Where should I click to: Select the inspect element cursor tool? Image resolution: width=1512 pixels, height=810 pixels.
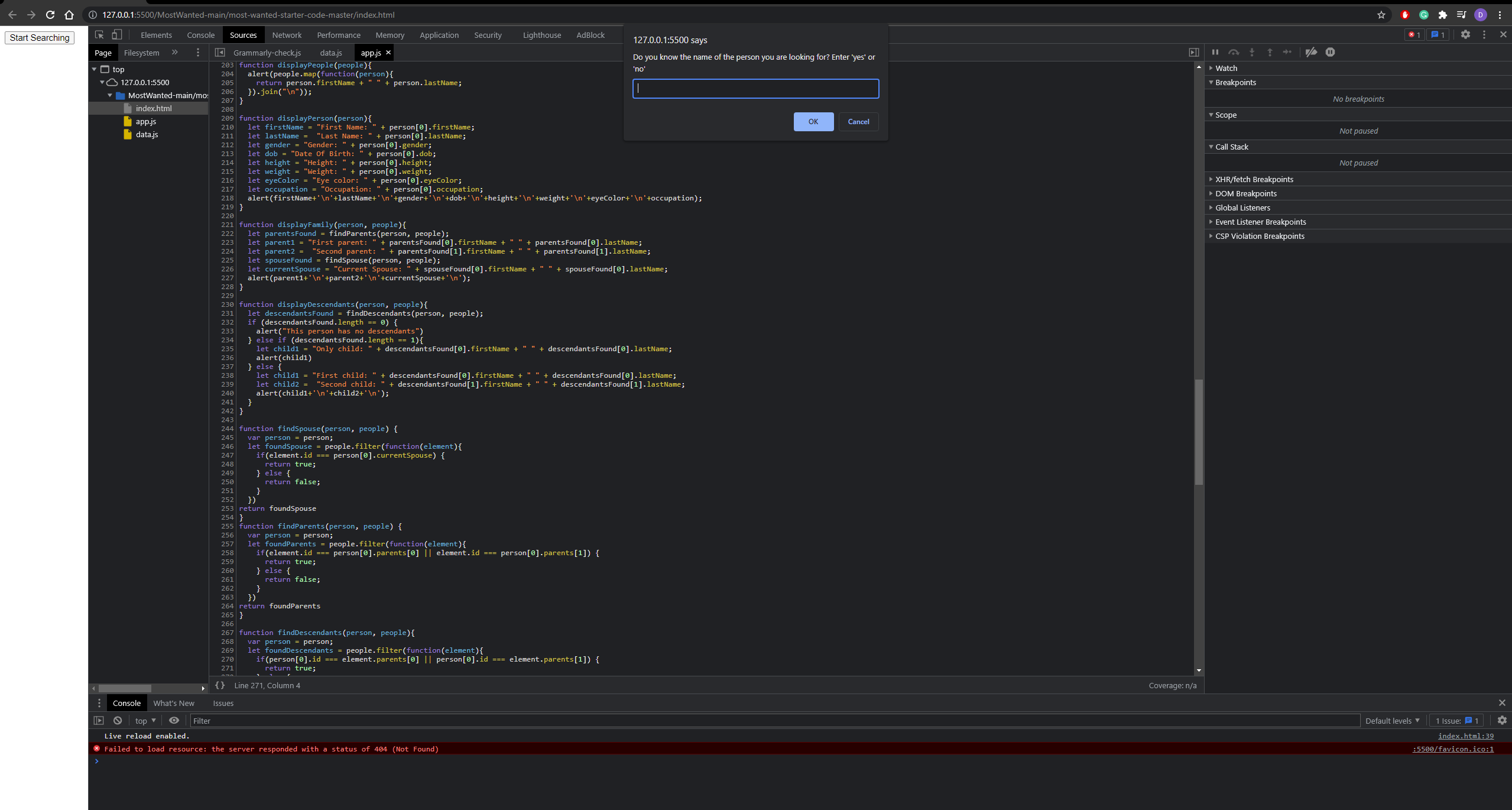99,35
